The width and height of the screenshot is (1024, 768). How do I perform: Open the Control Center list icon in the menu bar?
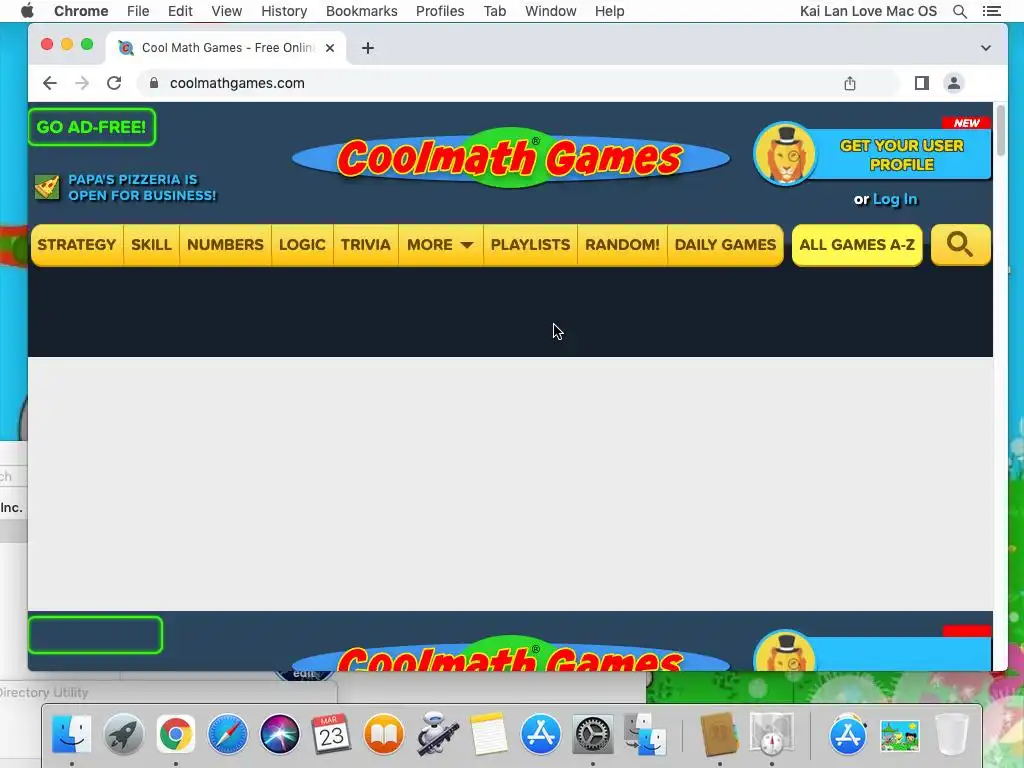991,11
